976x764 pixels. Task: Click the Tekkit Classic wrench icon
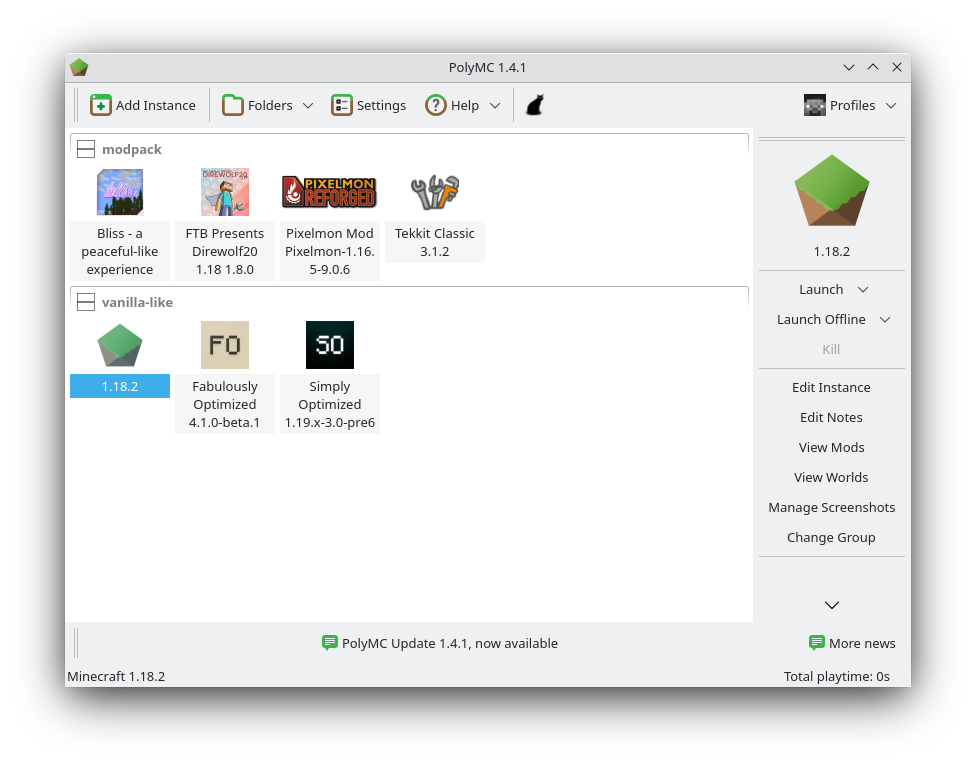coord(434,192)
